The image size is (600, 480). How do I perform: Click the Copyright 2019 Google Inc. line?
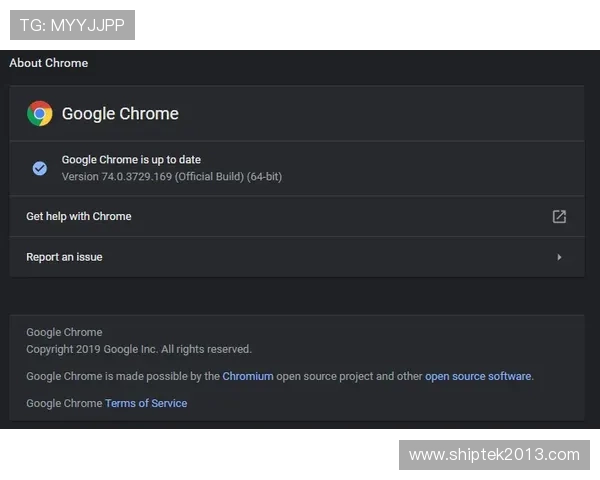point(139,349)
